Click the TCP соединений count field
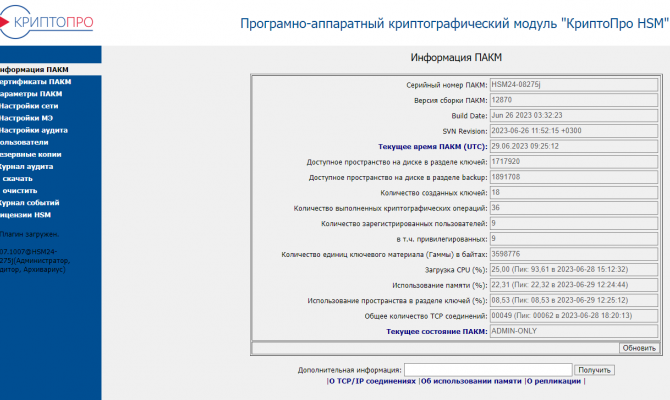670x400 pixels. [574, 315]
